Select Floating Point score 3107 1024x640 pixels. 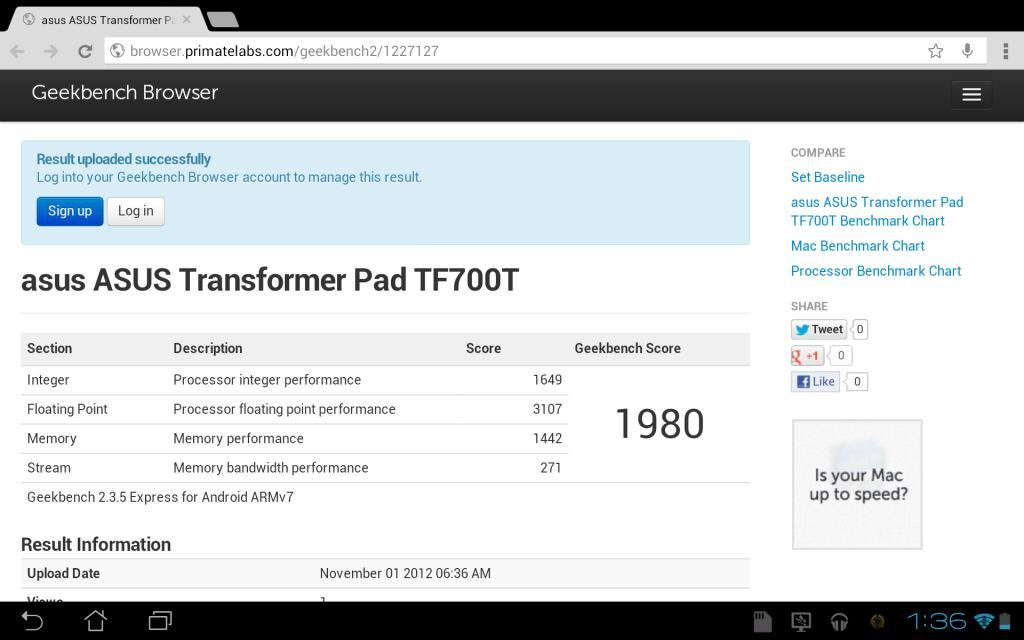point(547,409)
